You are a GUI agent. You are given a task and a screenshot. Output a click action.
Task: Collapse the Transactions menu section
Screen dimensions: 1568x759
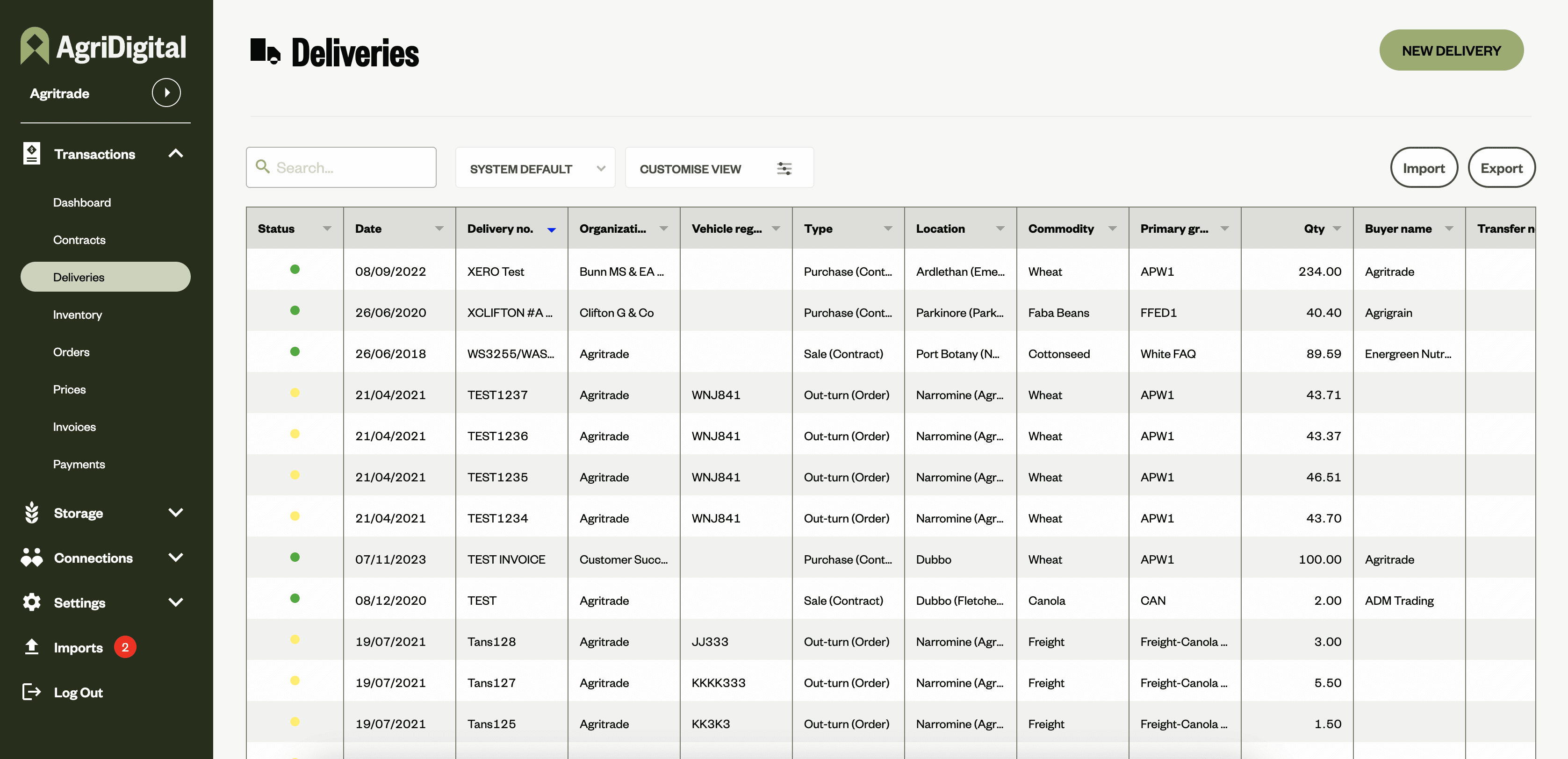pyautogui.click(x=175, y=153)
